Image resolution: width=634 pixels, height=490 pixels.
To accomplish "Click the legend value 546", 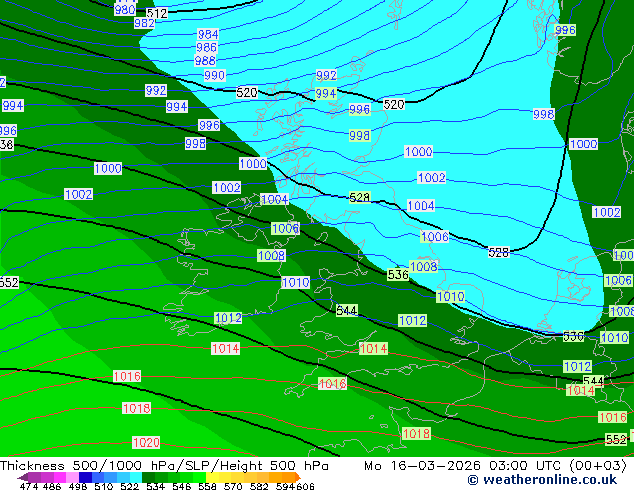I will [182, 486].
